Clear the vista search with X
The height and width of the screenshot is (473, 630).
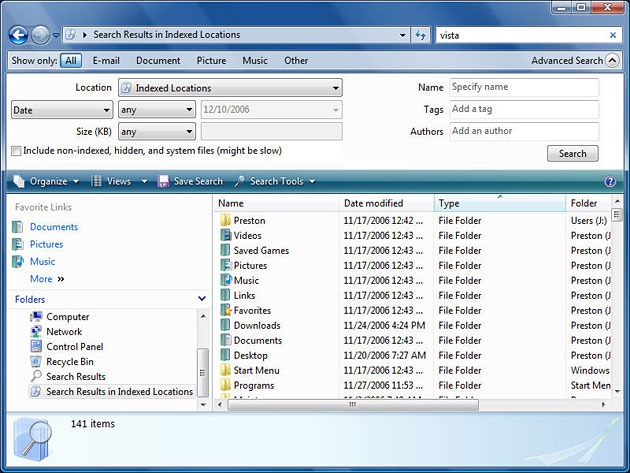(613, 35)
